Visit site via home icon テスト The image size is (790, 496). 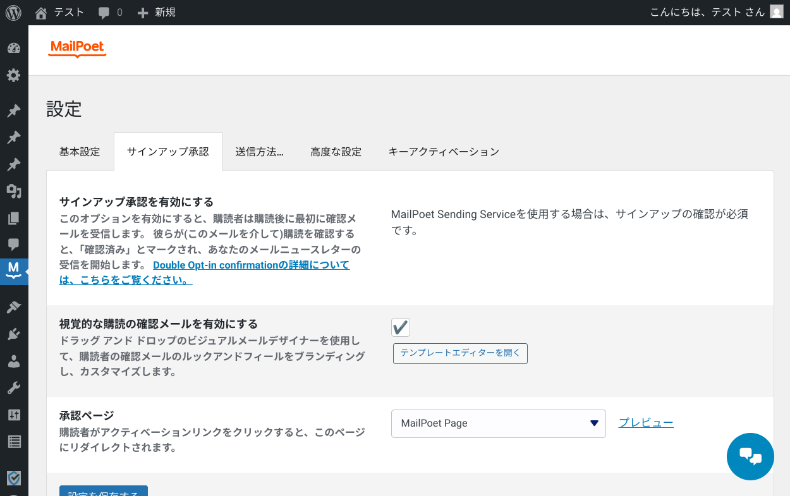pyautogui.click(x=41, y=13)
